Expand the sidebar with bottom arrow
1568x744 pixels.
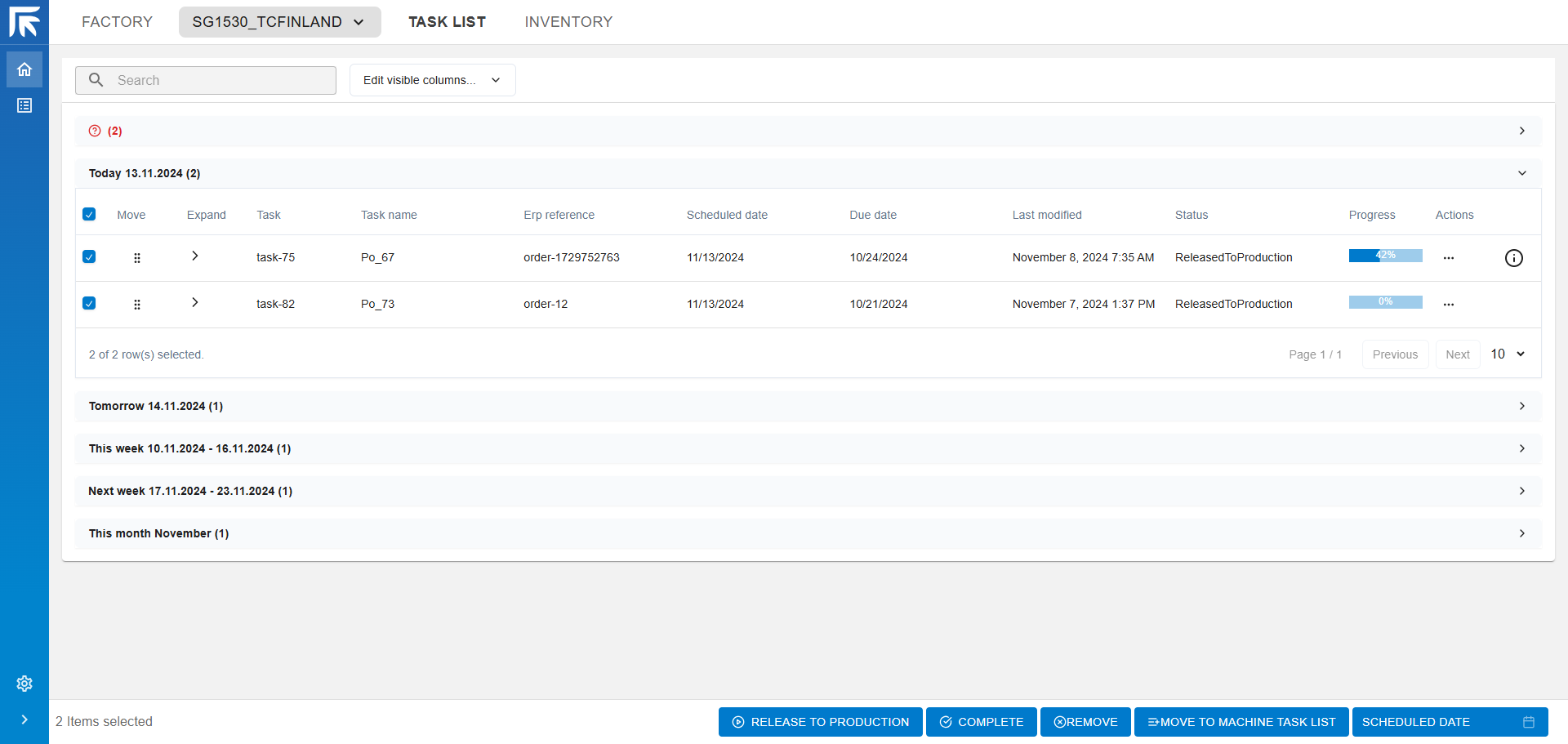(x=24, y=719)
